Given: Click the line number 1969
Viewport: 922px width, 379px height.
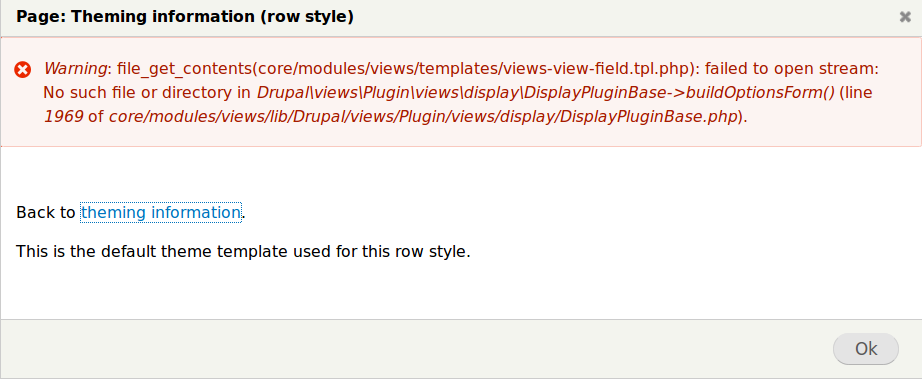Looking at the screenshot, I should coord(64,116).
